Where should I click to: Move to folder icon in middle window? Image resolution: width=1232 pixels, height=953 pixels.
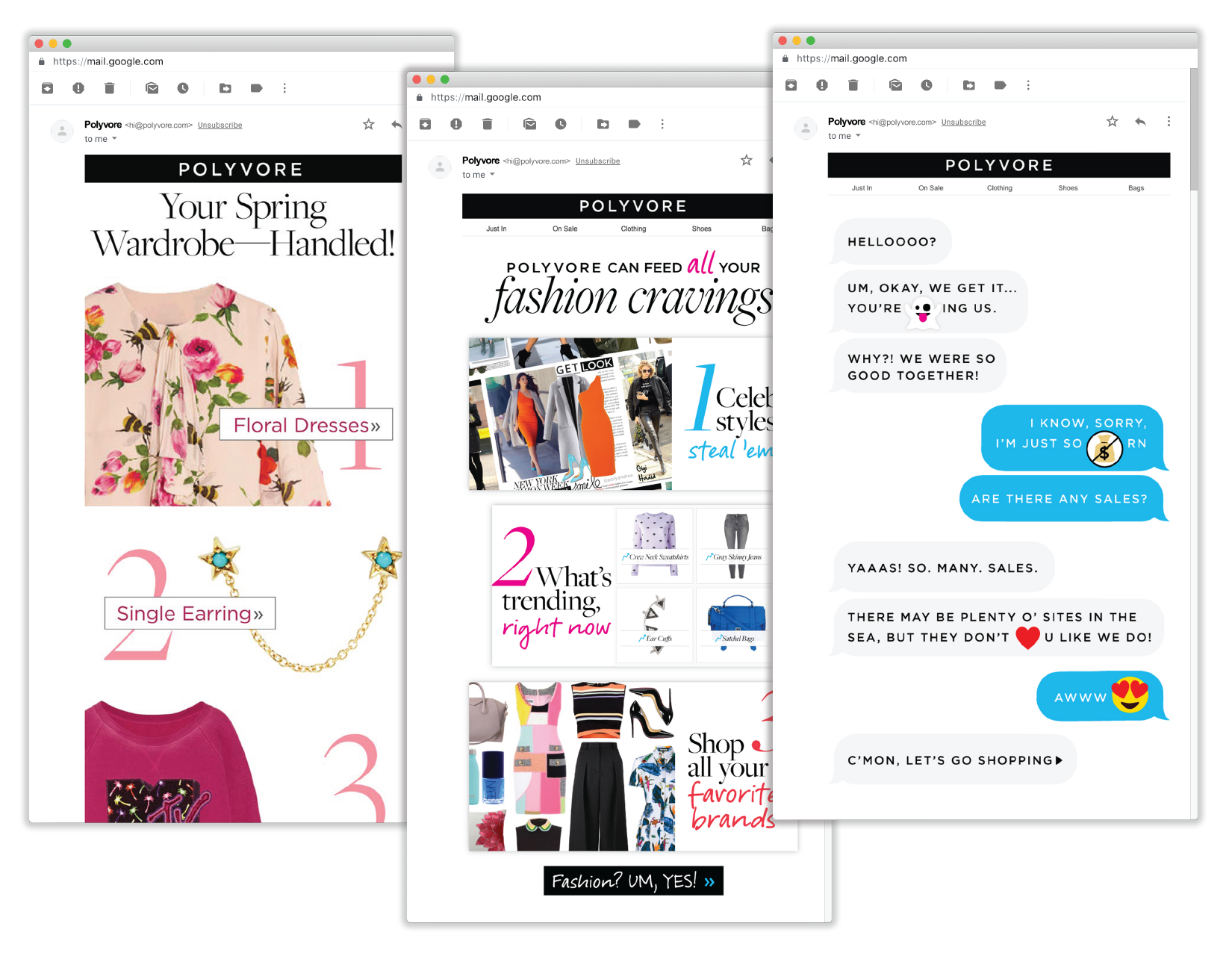point(603,124)
